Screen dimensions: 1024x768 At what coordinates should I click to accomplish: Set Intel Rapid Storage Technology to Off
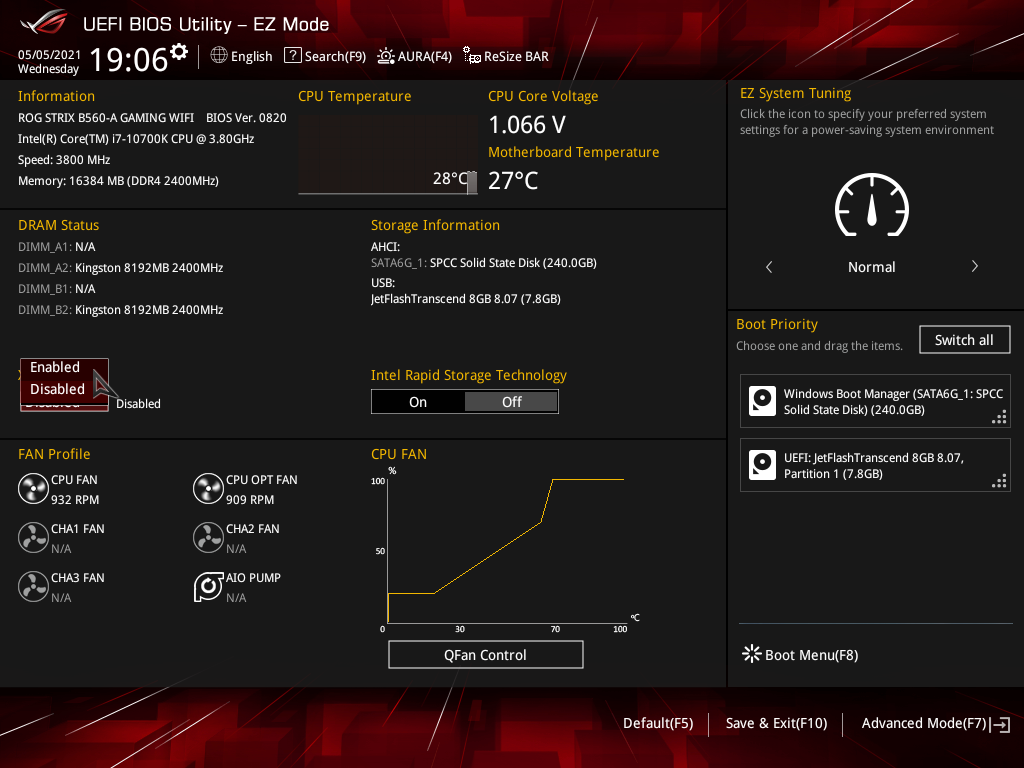(511, 402)
